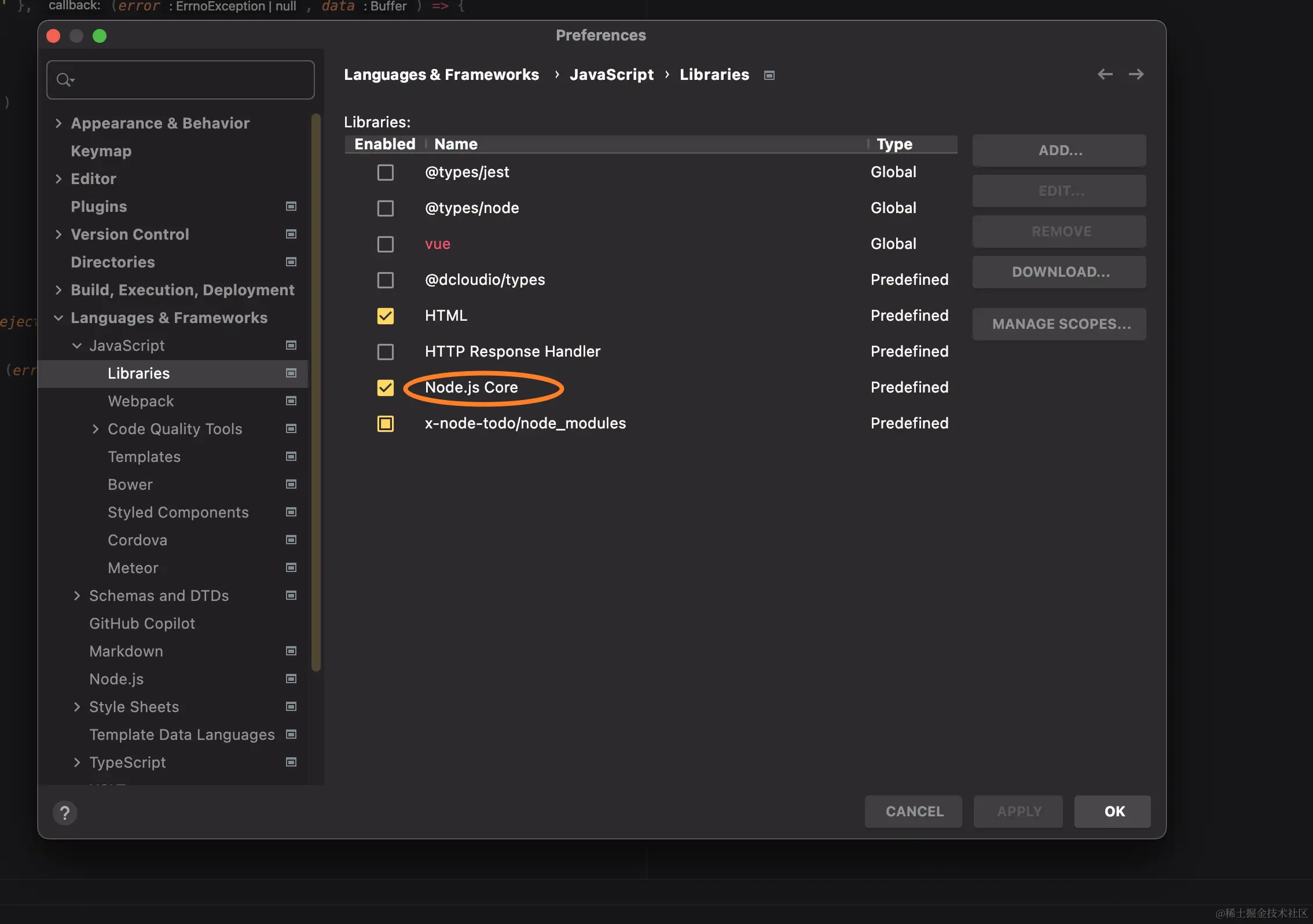Click the Manage Scopes... button
This screenshot has height=924, width=1313.
1059,324
